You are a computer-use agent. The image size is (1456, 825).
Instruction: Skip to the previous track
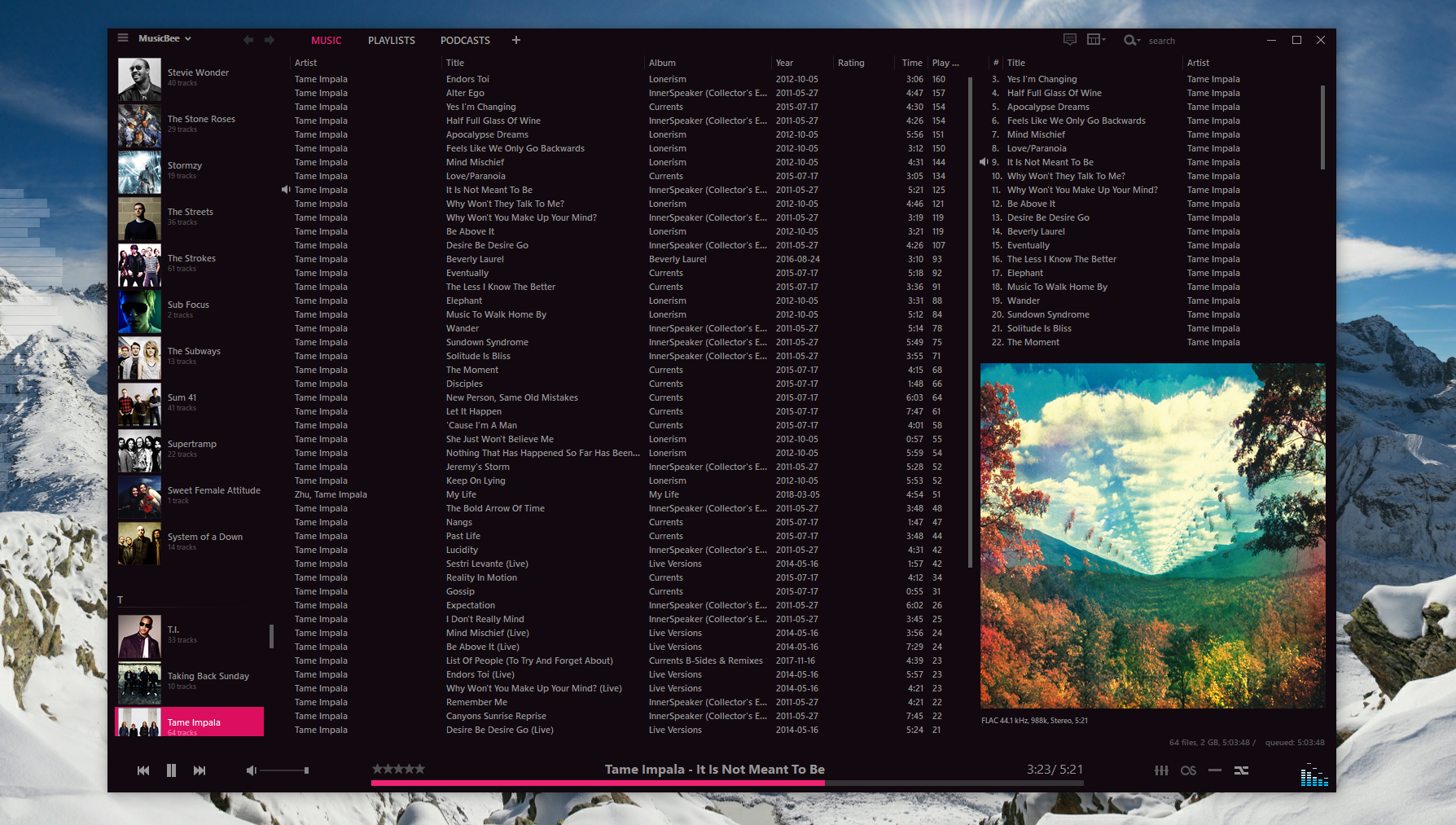[143, 770]
